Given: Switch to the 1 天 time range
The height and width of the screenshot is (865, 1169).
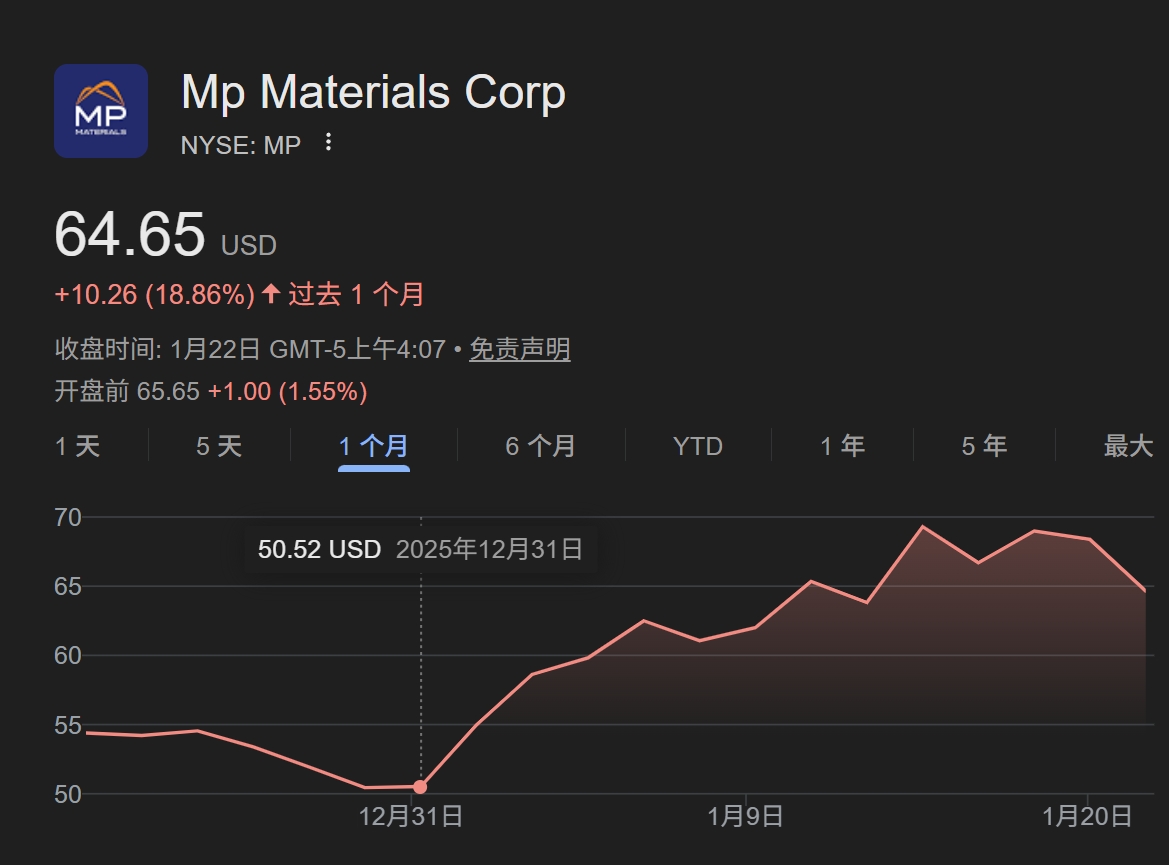Looking at the screenshot, I should pos(78,446).
